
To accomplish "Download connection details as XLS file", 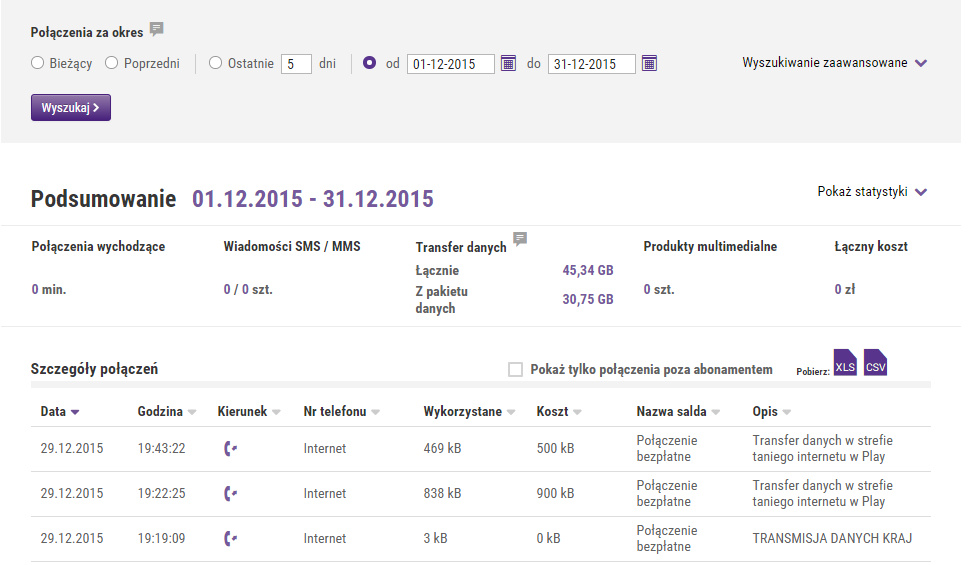I will 845,363.
